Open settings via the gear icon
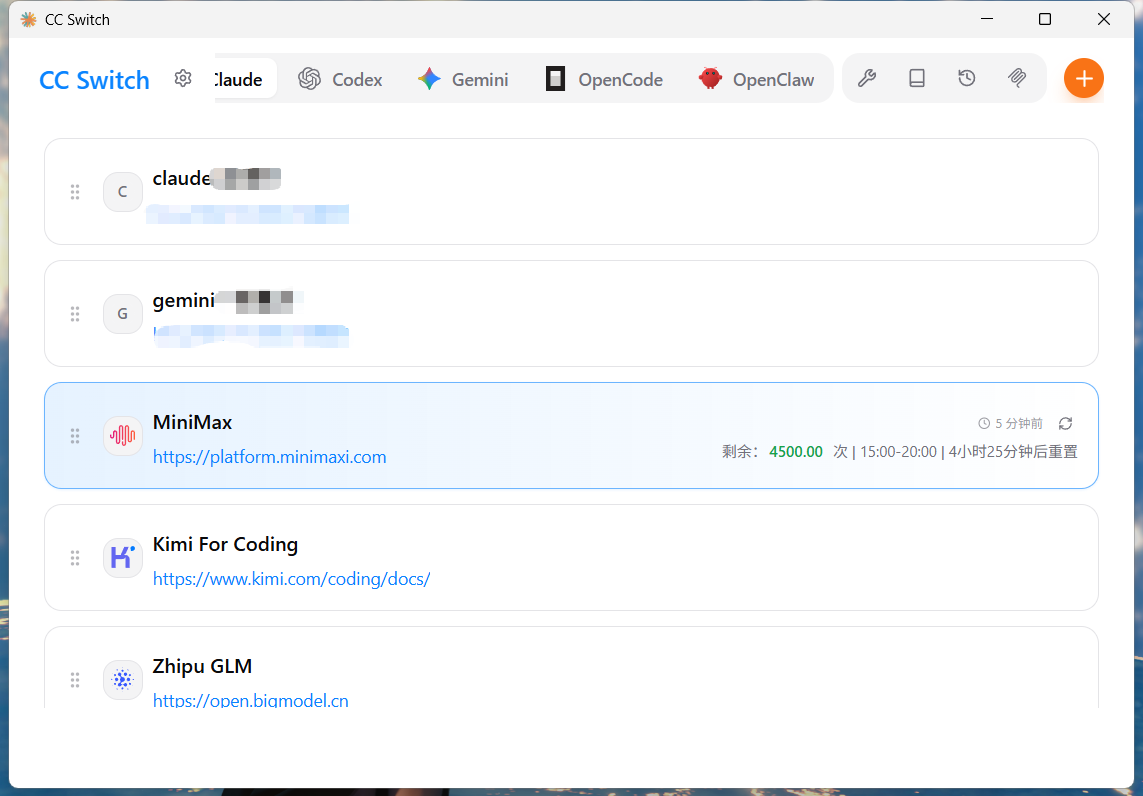Viewport: 1143px width, 796px height. pyautogui.click(x=183, y=79)
